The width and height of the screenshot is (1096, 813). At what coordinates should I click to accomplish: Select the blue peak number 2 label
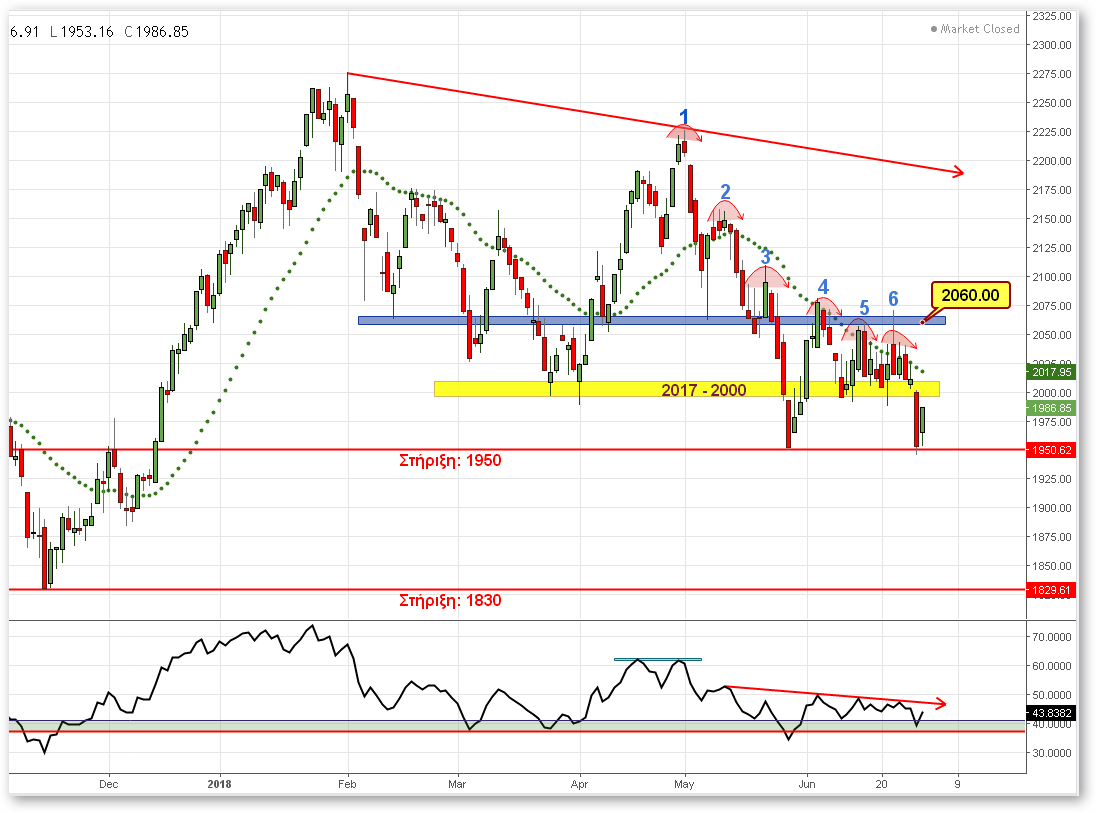coord(726,192)
